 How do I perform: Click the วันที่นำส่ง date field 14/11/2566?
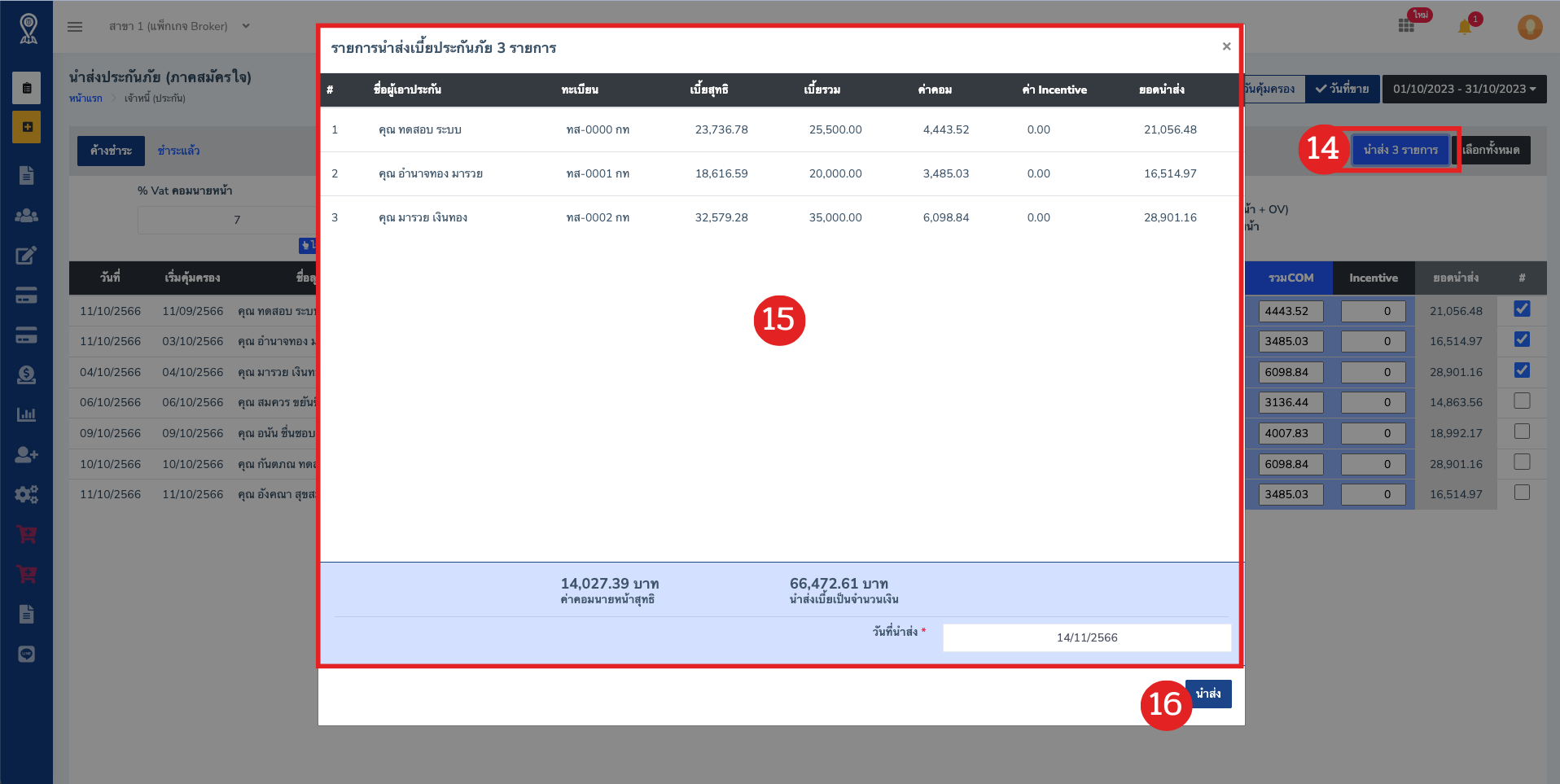1087,637
